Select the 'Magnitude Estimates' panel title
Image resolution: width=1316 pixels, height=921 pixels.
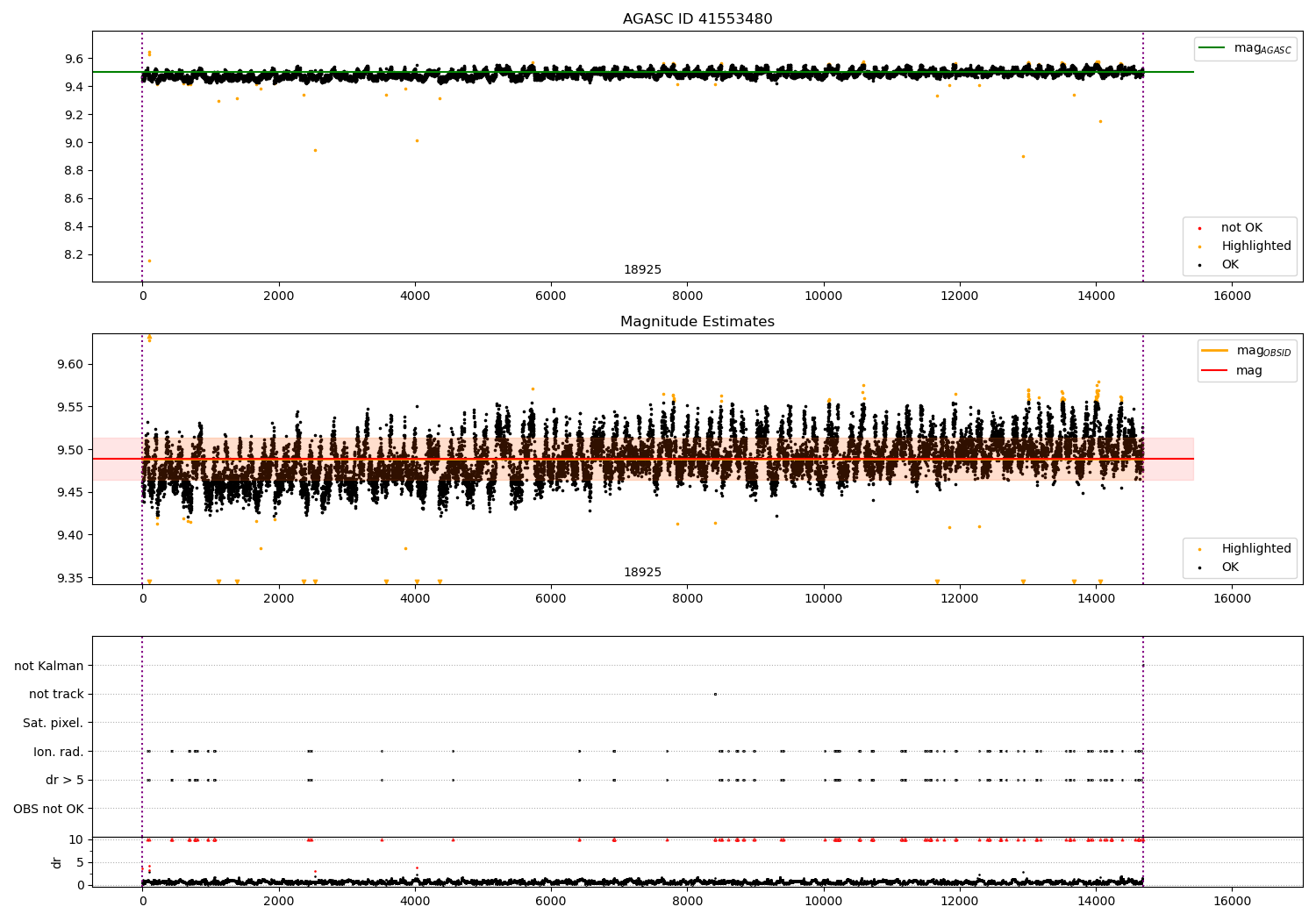[697, 322]
